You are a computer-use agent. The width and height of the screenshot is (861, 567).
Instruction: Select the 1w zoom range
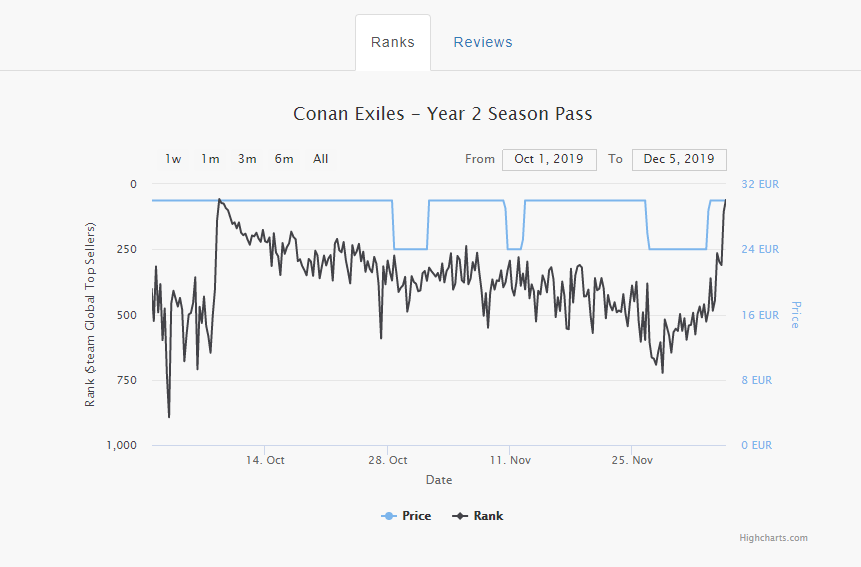(x=173, y=159)
